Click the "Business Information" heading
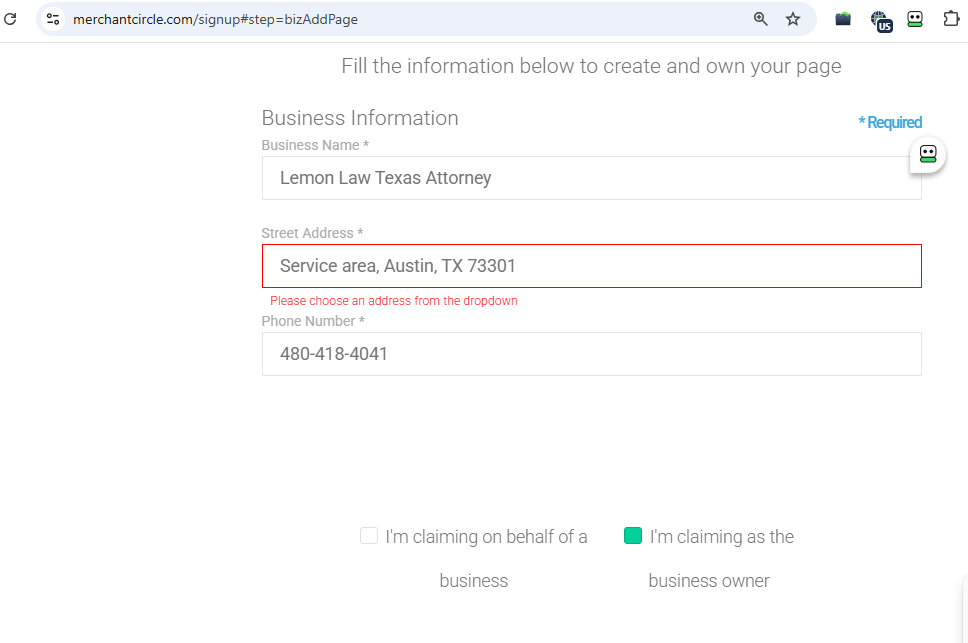Viewport: 968px width, 643px height. pos(360,118)
